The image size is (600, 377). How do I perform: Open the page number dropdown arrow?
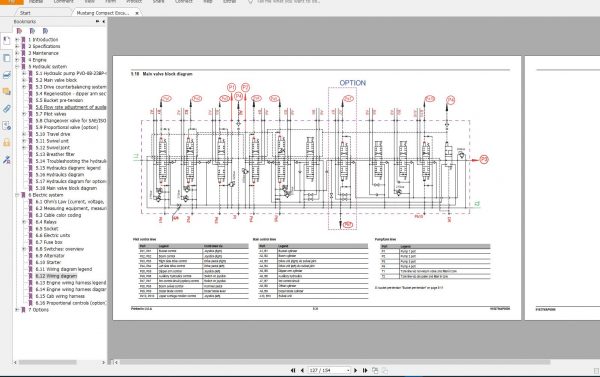348,370
